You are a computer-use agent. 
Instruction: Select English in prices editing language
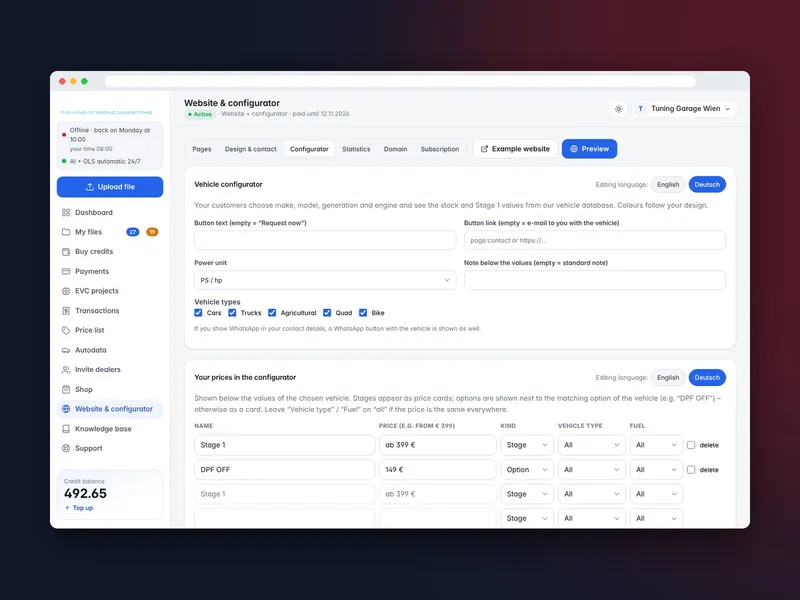668,378
